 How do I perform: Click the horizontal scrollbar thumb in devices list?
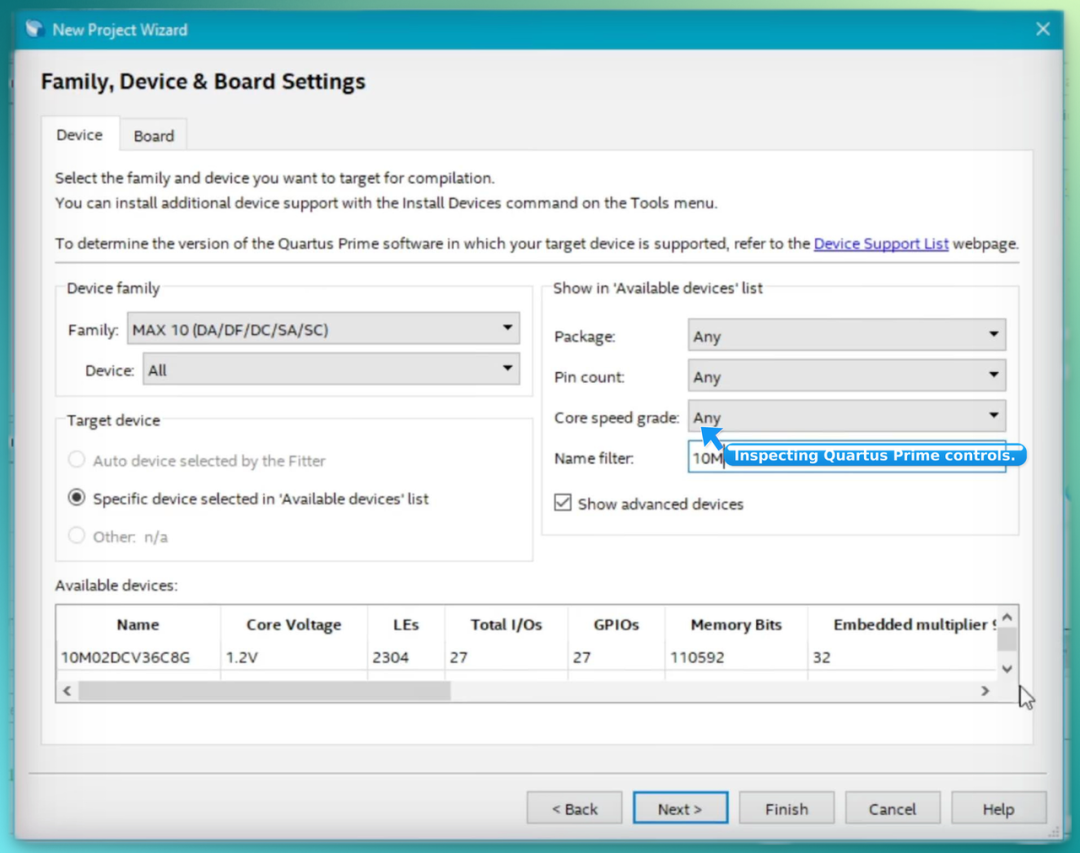pos(264,690)
